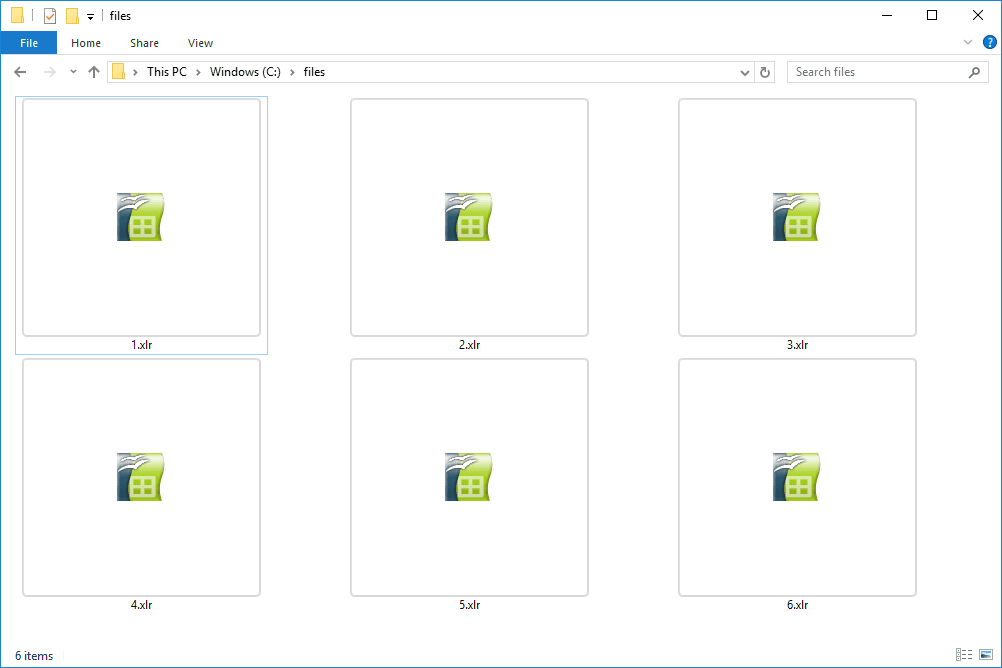Open the Home ribbon tab
This screenshot has width=1002, height=668.
click(86, 43)
